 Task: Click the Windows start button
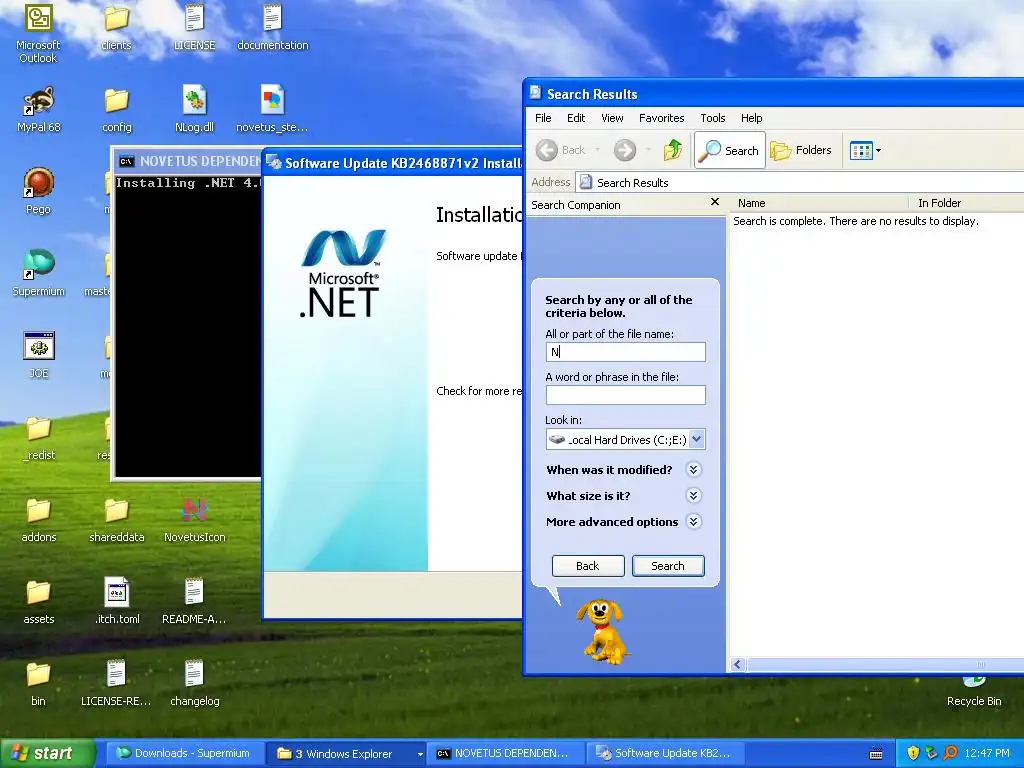(x=47, y=754)
